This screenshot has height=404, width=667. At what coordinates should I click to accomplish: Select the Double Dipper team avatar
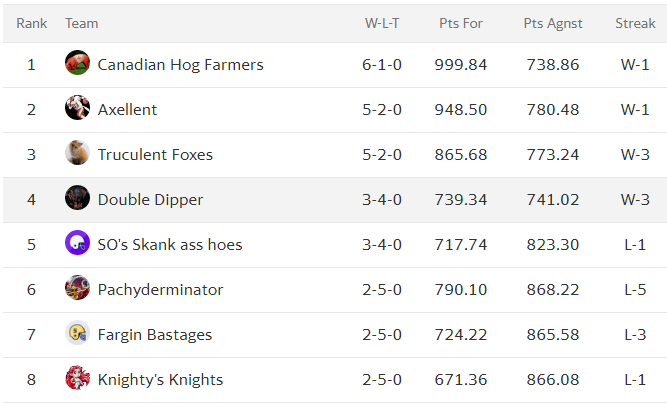click(77, 197)
